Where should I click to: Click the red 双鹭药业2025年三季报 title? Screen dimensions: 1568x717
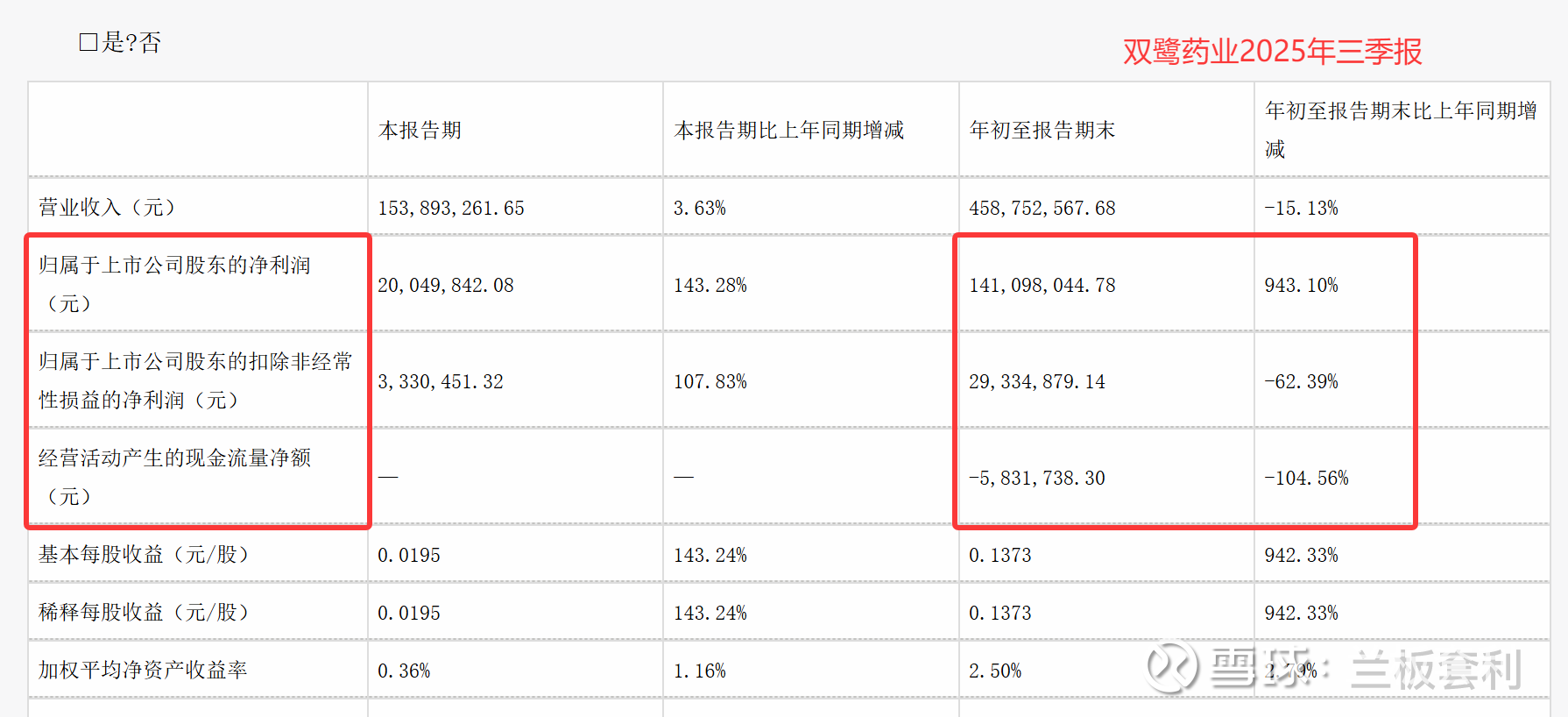tap(1272, 52)
